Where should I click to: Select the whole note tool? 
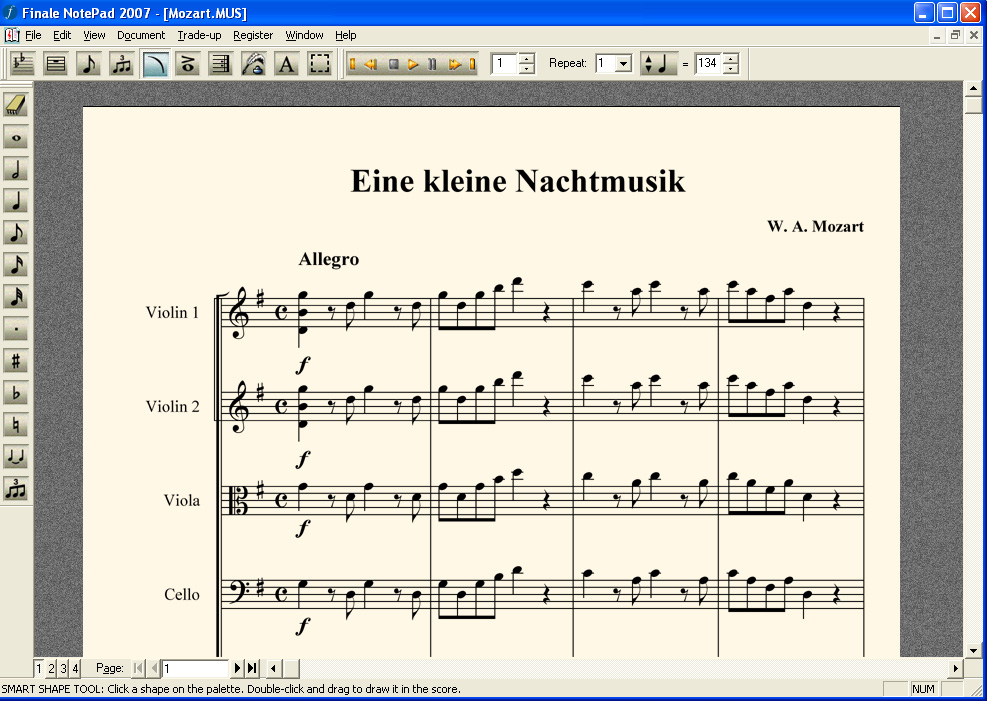click(x=15, y=137)
